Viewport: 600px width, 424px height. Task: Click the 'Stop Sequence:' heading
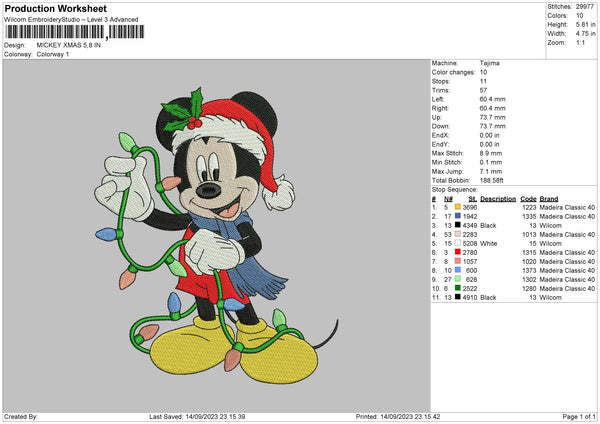coord(455,190)
